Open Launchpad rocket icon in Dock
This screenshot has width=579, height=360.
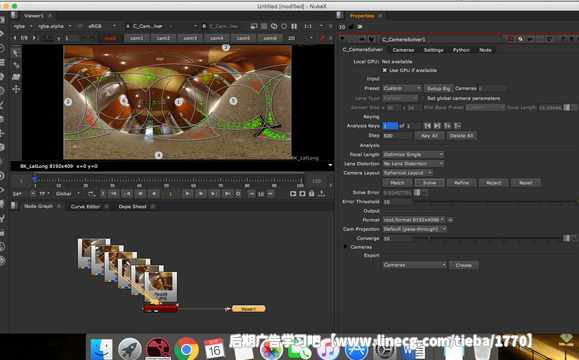point(130,349)
